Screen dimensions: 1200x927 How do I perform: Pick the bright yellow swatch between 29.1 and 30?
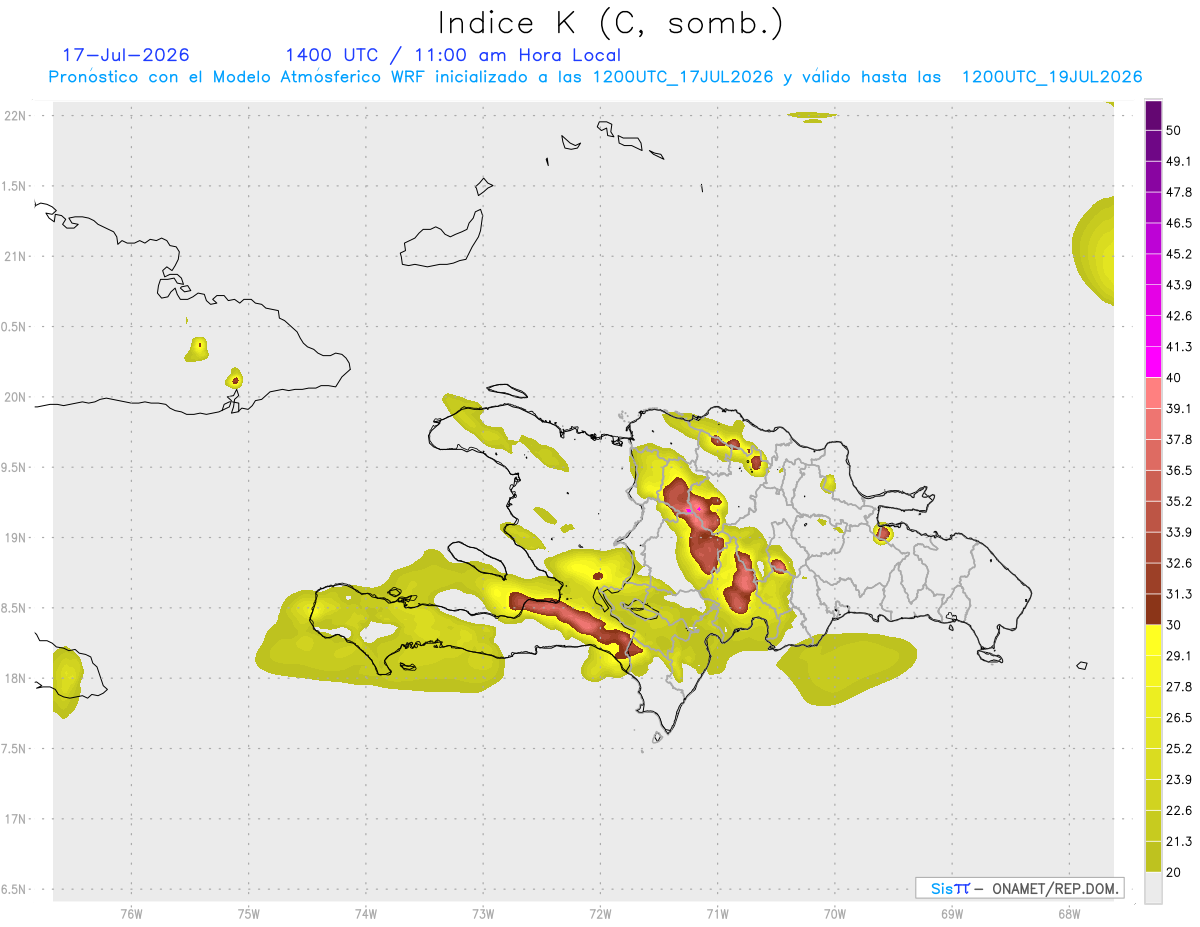coord(1153,640)
